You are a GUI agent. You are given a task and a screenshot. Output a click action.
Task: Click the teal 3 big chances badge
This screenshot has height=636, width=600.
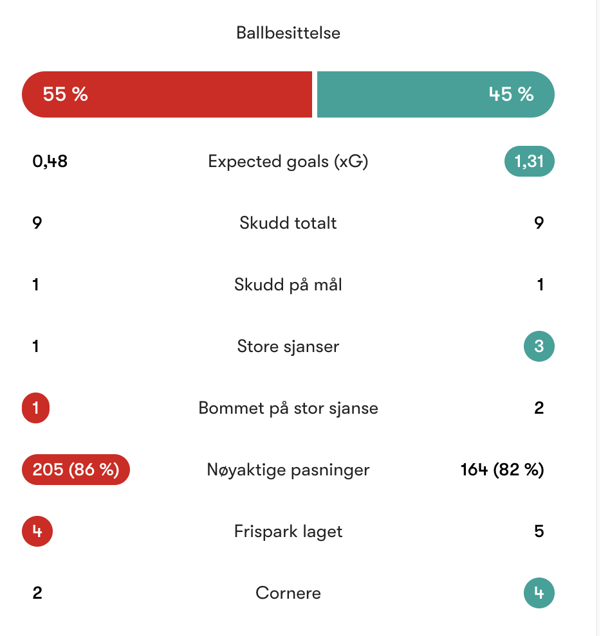tap(539, 347)
